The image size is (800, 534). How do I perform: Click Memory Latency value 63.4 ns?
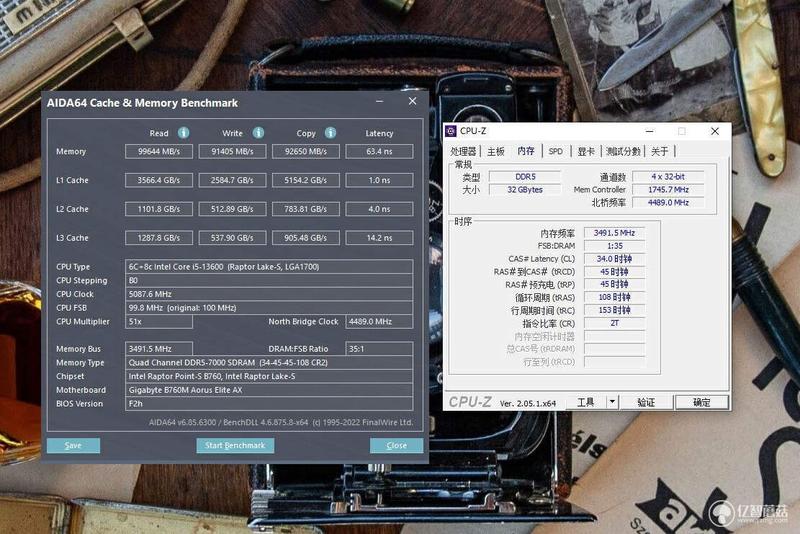(x=379, y=151)
